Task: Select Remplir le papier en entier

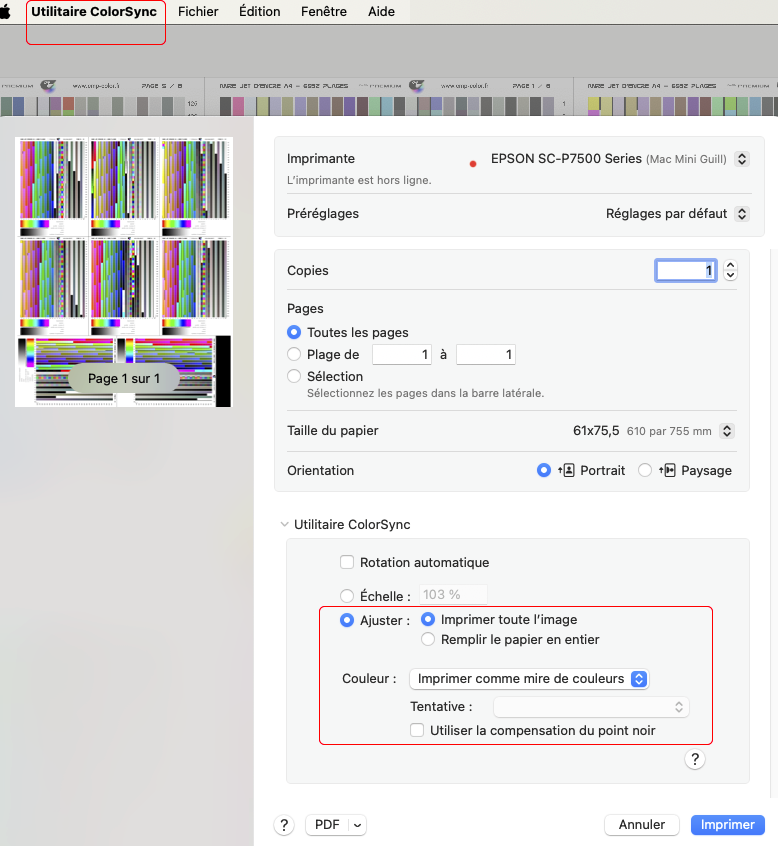Action: [428, 640]
